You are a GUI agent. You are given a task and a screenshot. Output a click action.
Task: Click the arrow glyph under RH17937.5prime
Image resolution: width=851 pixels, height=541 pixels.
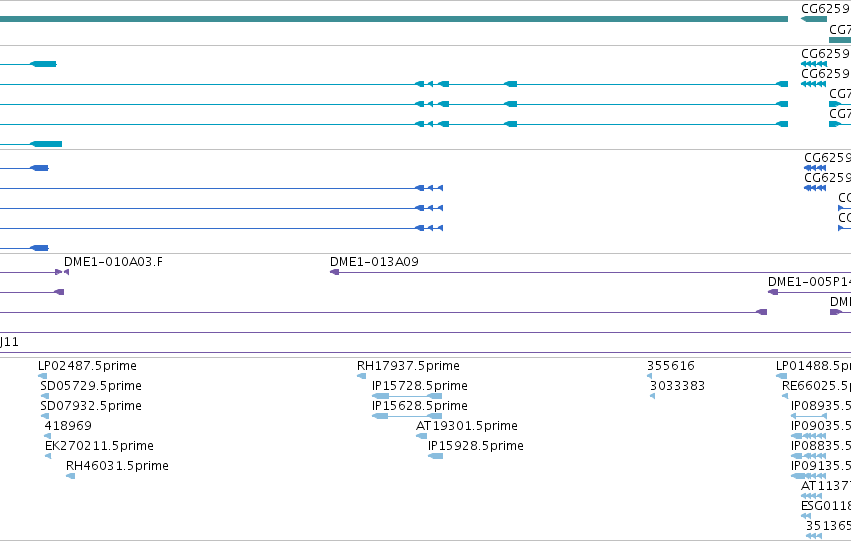[361, 376]
